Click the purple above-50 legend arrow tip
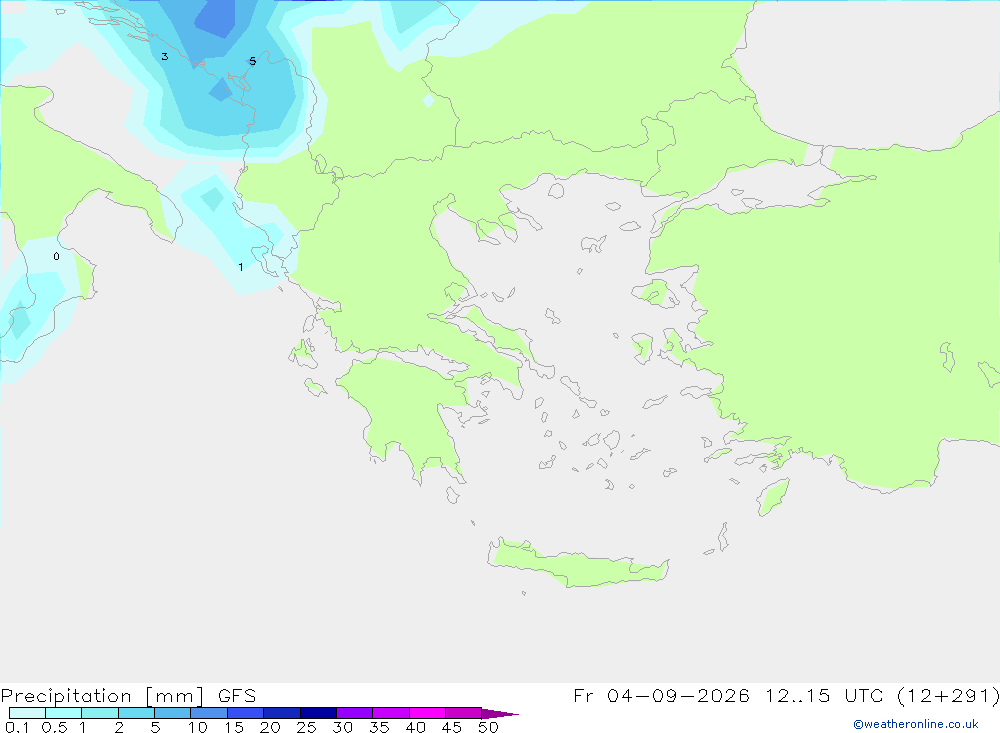The height and width of the screenshot is (733, 1000). tap(499, 714)
